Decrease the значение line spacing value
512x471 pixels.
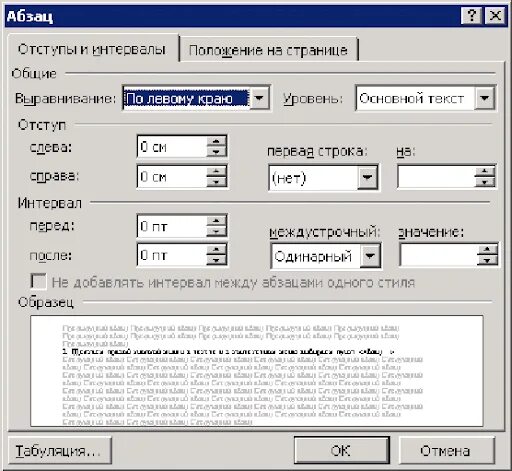tap(487, 260)
